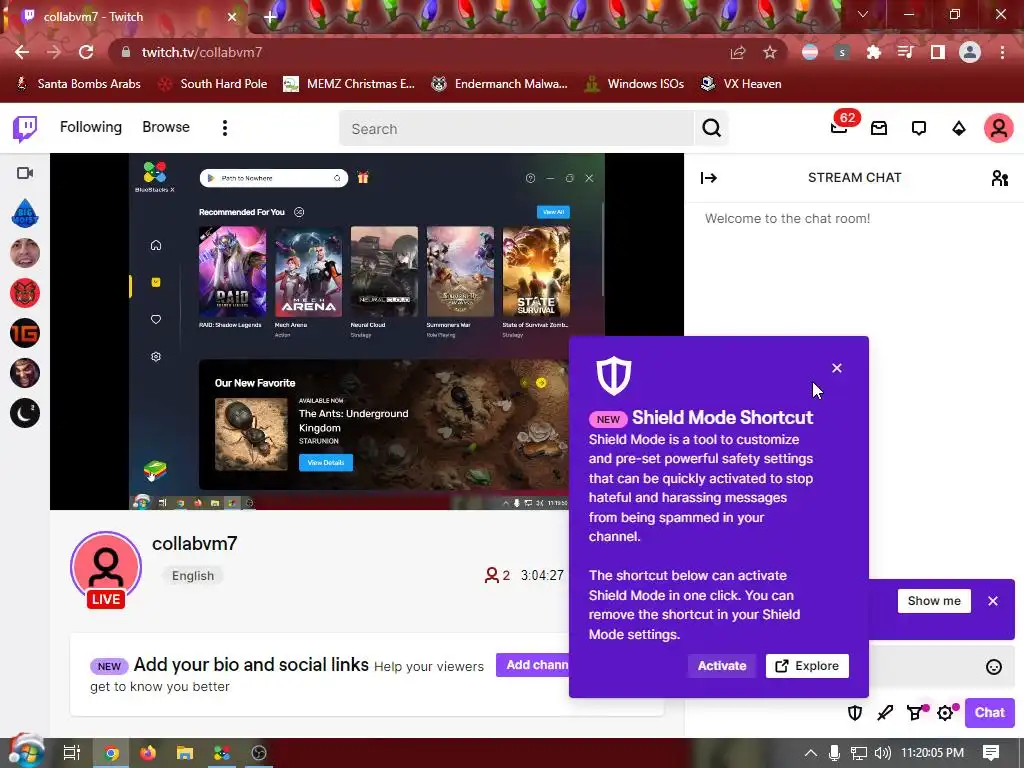Image resolution: width=1024 pixels, height=768 pixels.
Task: Open the Chrome extensions puzzle icon
Action: point(874,52)
